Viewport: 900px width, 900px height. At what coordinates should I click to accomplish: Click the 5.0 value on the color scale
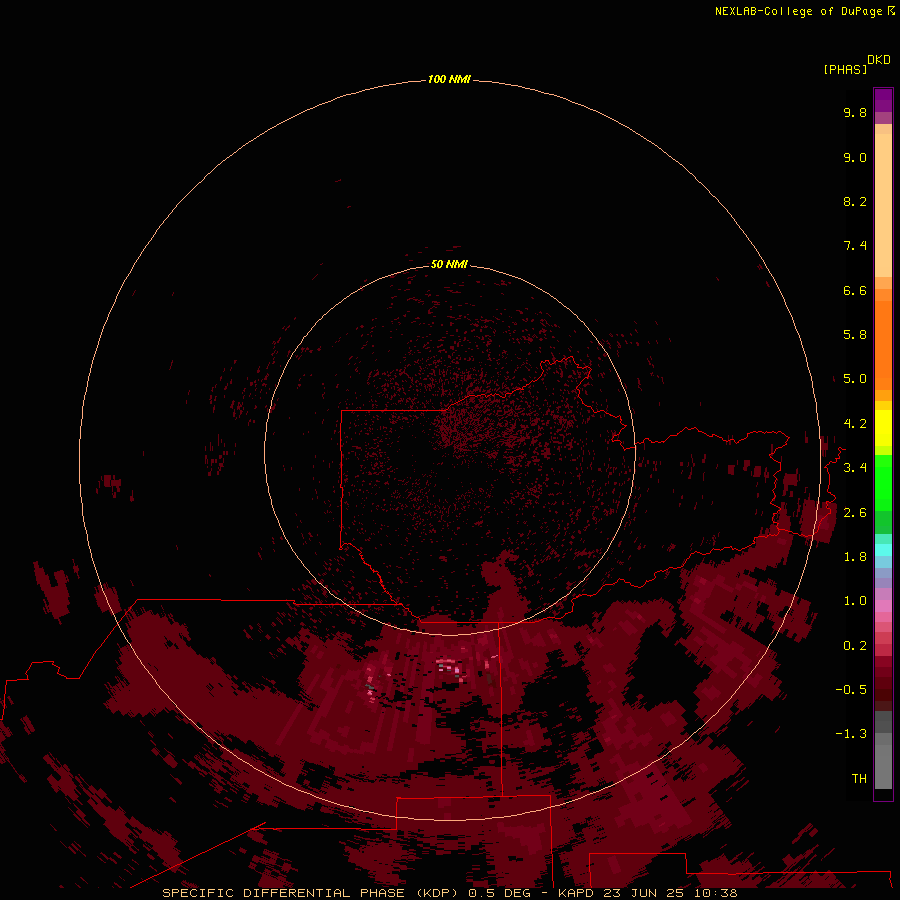point(855,379)
